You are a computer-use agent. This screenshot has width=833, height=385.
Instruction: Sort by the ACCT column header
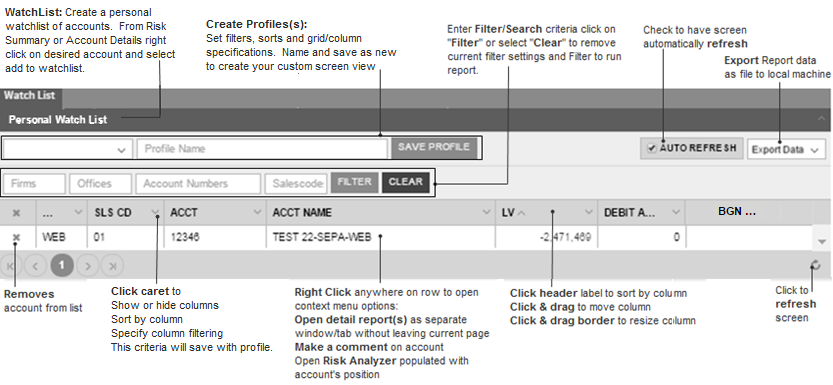click(x=184, y=212)
